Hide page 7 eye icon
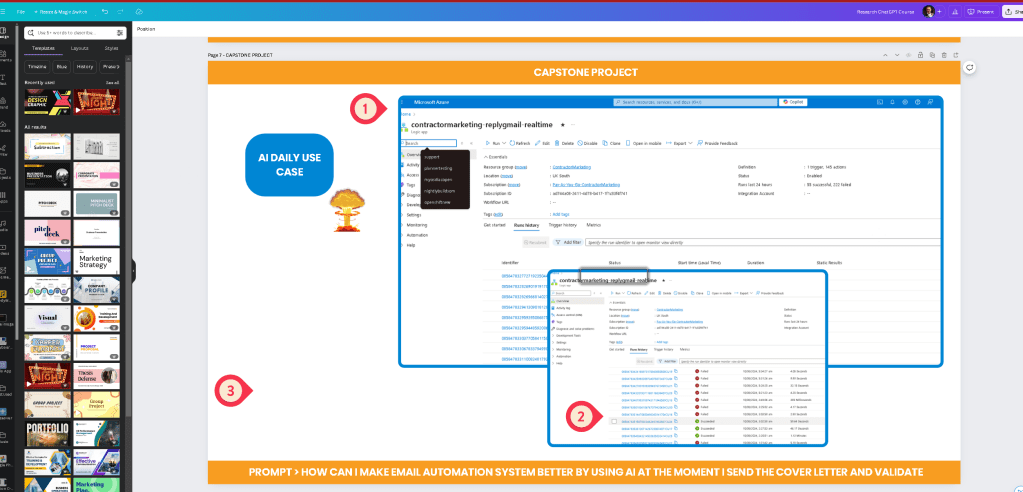 point(908,55)
